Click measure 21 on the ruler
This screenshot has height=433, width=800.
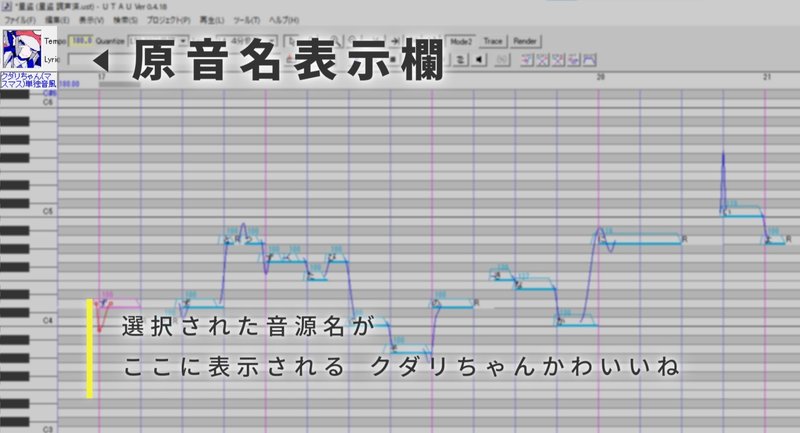(767, 77)
